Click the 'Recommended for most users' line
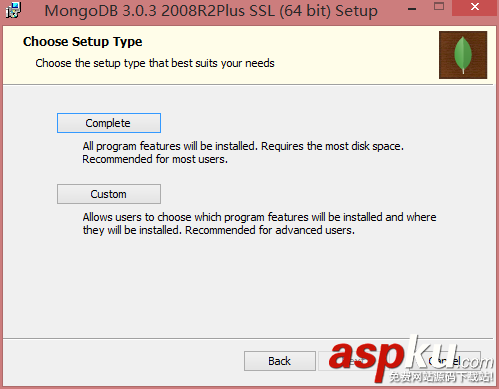Image resolution: width=499 pixels, height=389 pixels. tap(155, 159)
